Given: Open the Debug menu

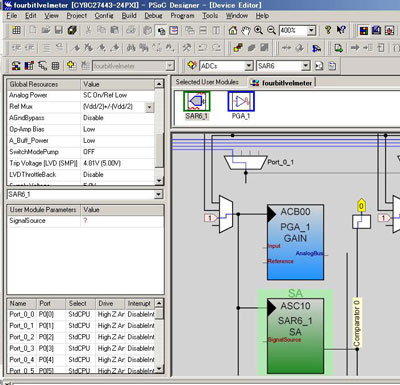Looking at the screenshot, I should [153, 16].
